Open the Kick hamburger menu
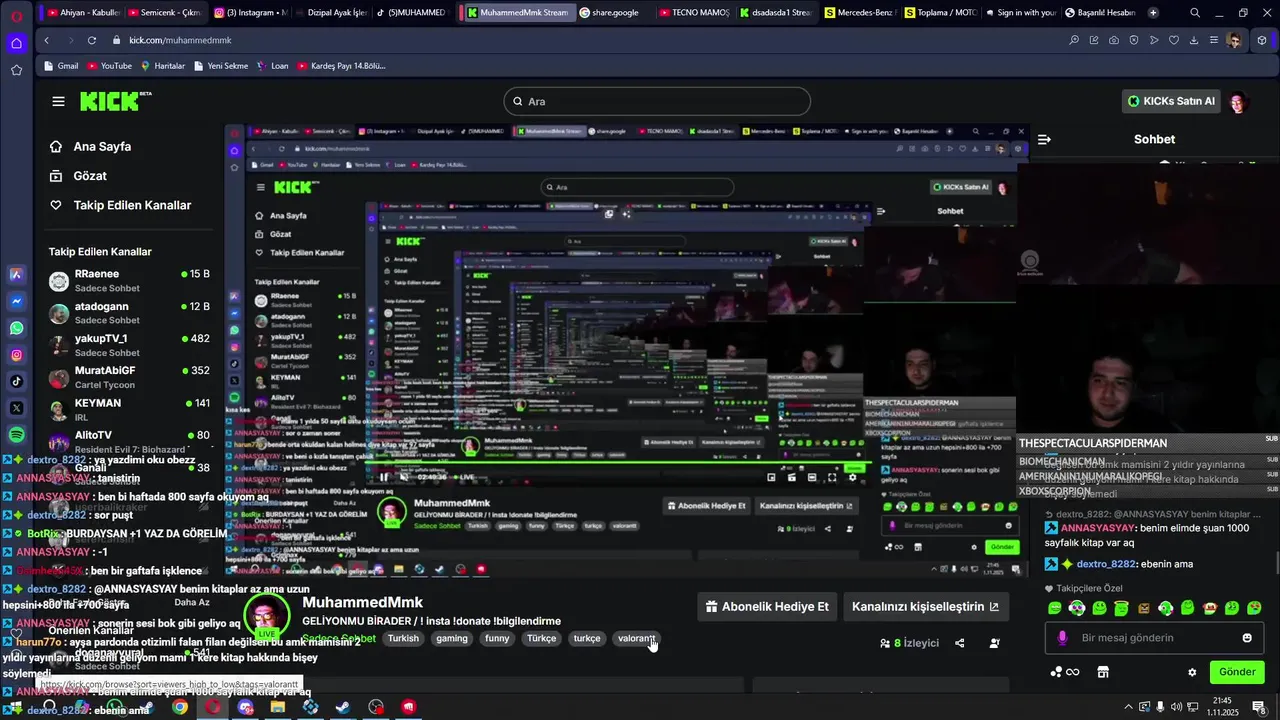 [58, 101]
